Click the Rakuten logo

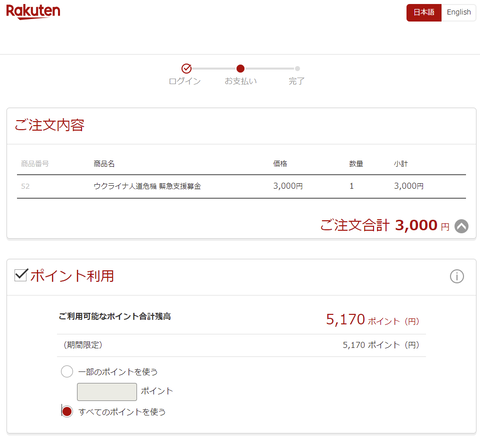click(33, 12)
